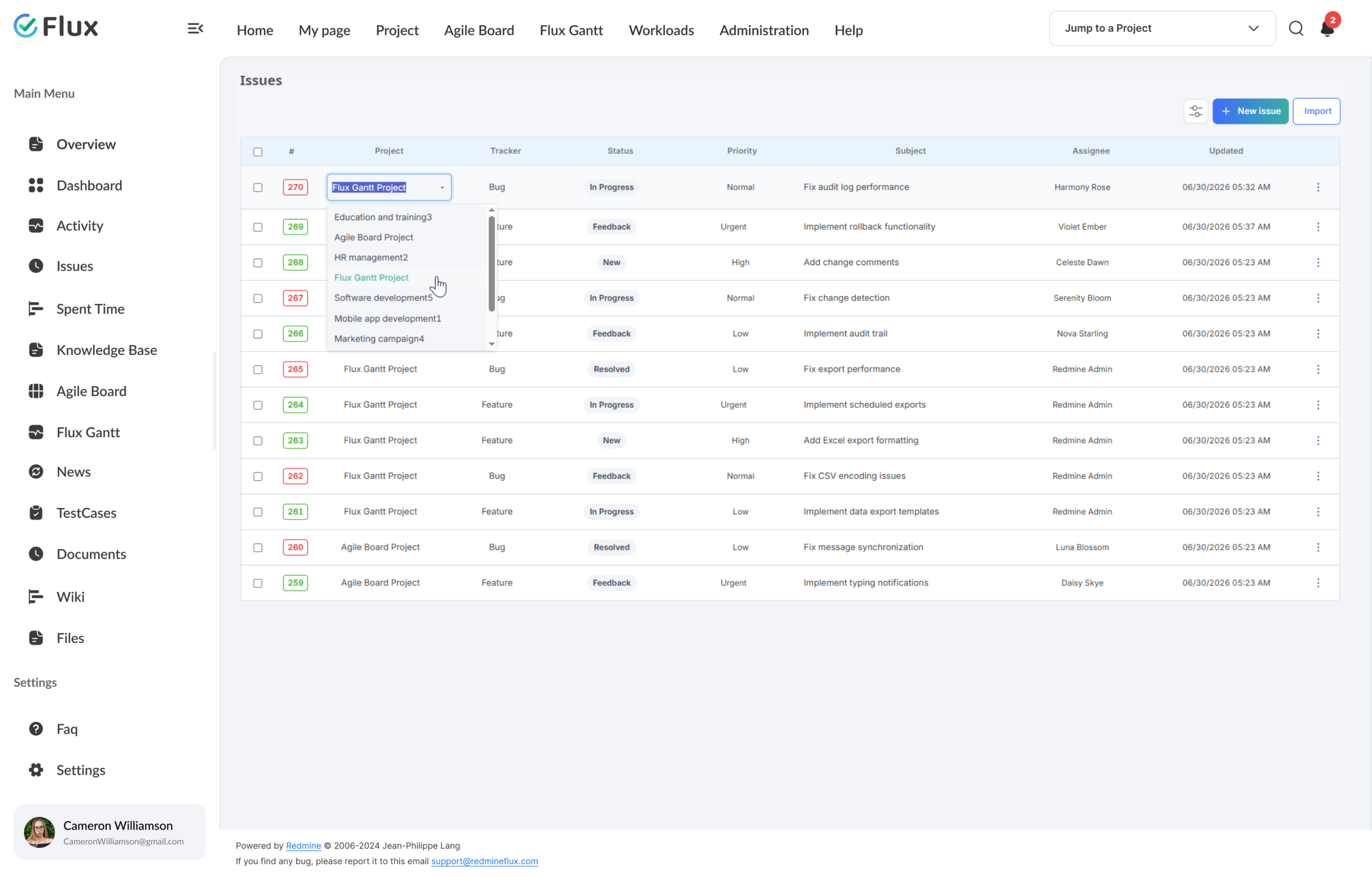This screenshot has height=877, width=1372.
Task: Open Faq in the sidebar
Action: [66, 729]
